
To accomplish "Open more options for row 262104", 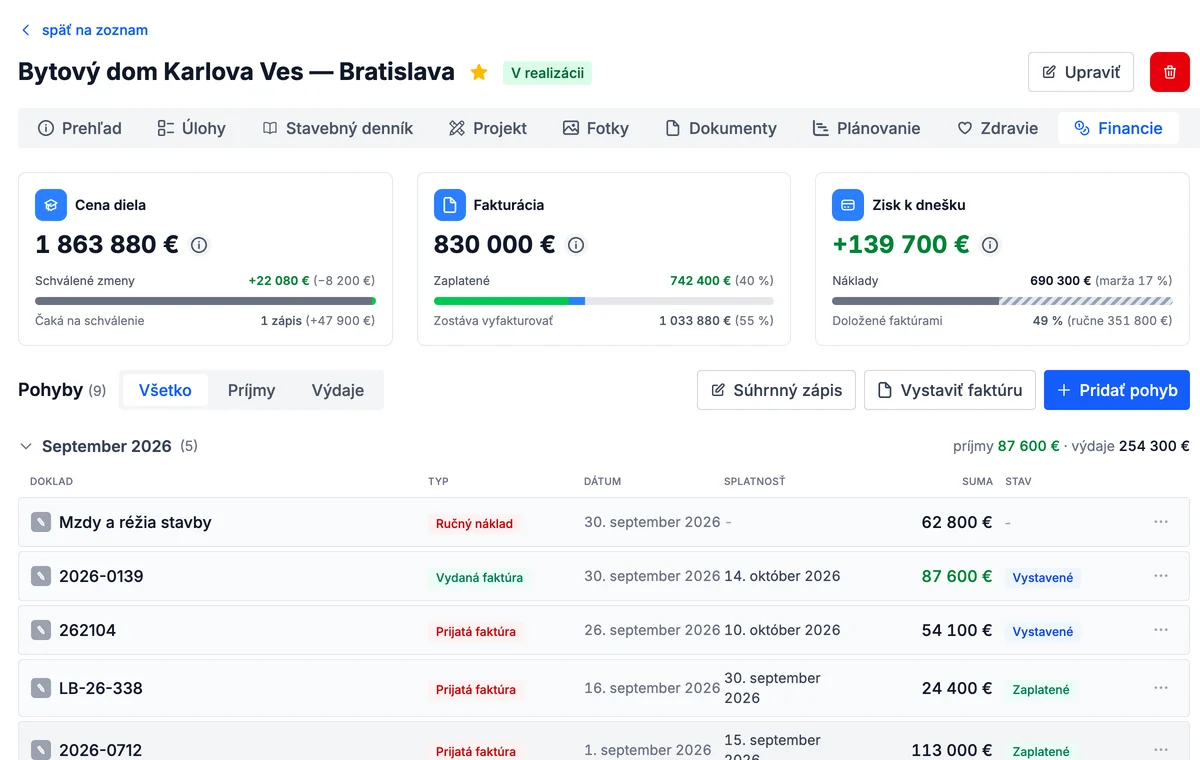I will point(1161,630).
